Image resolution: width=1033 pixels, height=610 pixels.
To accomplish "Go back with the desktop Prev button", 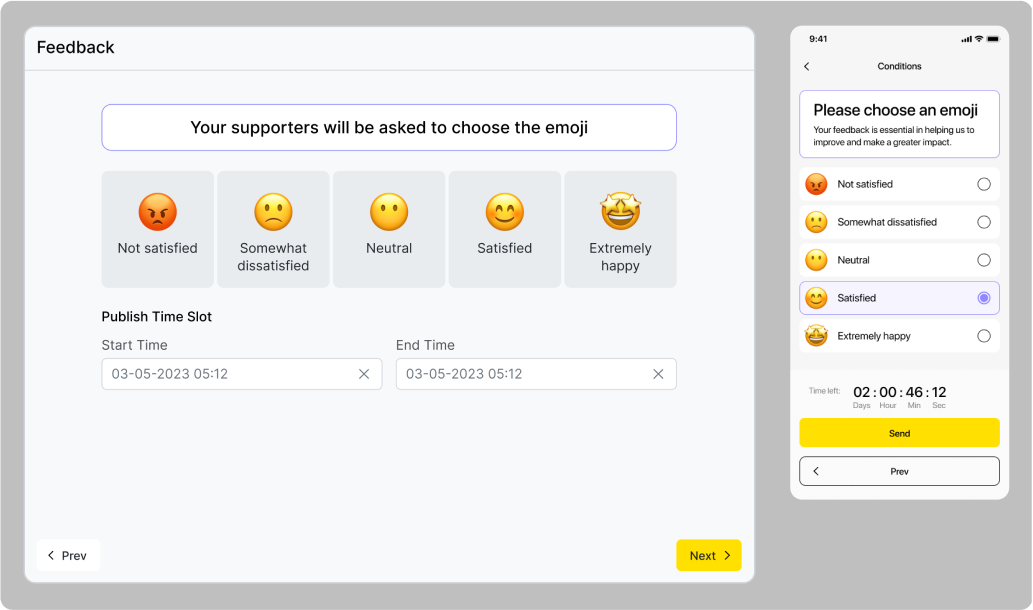I will (68, 555).
